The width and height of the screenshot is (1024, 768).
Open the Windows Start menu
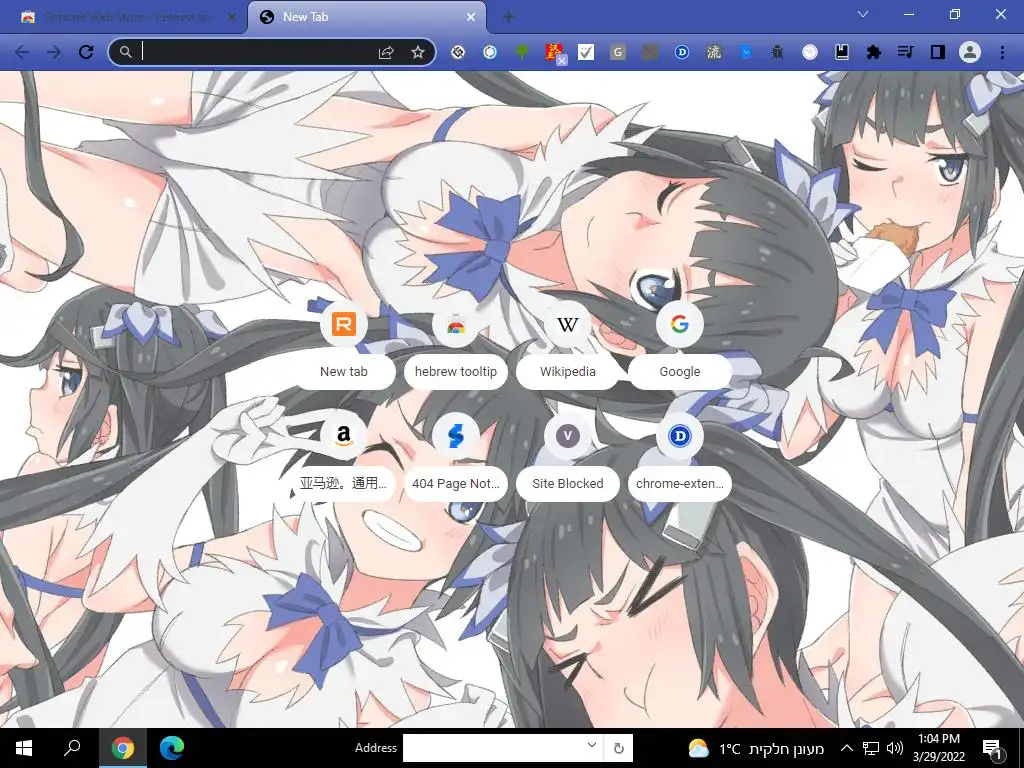pyautogui.click(x=24, y=748)
